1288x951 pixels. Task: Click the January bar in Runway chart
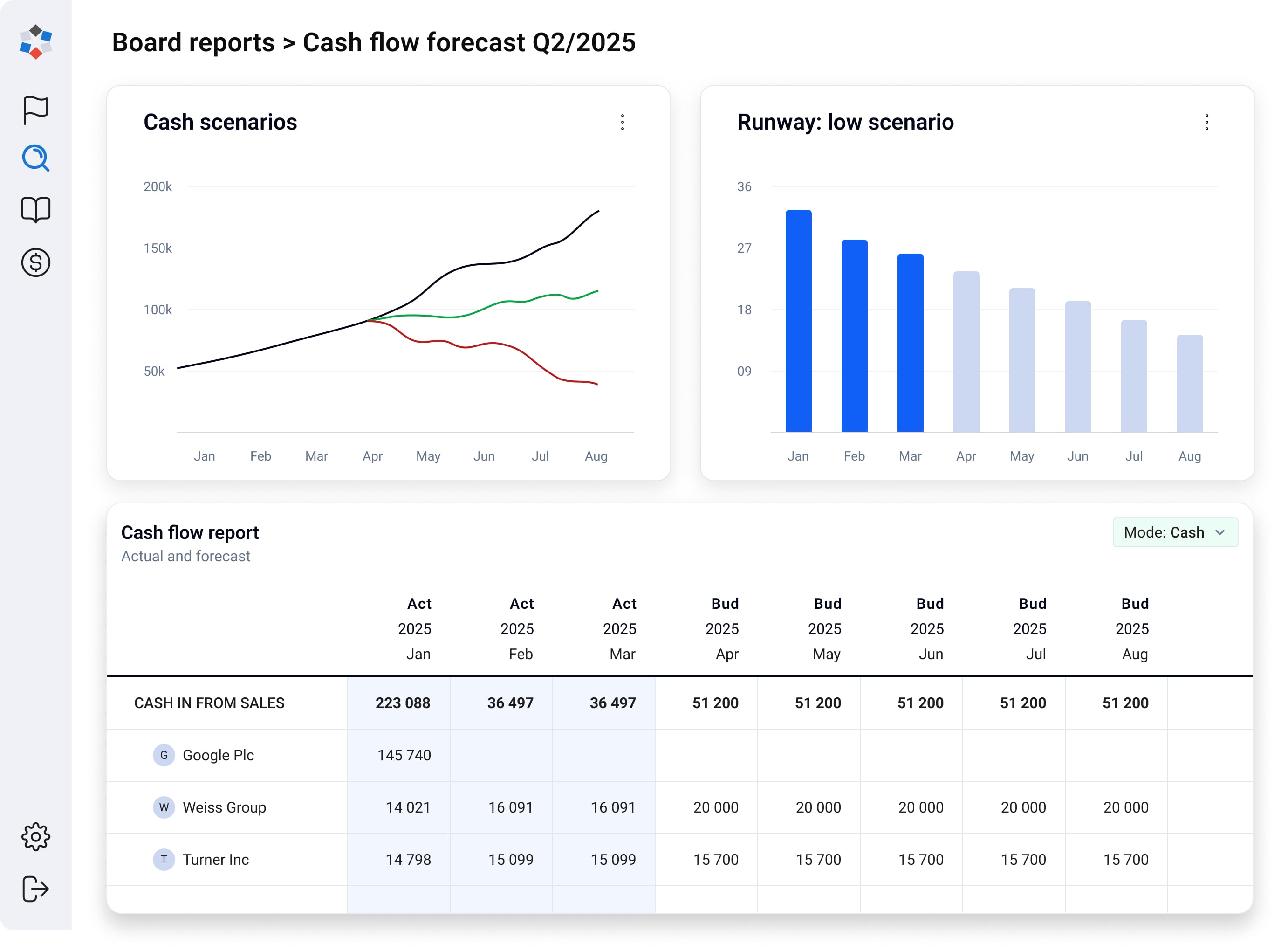[799, 321]
